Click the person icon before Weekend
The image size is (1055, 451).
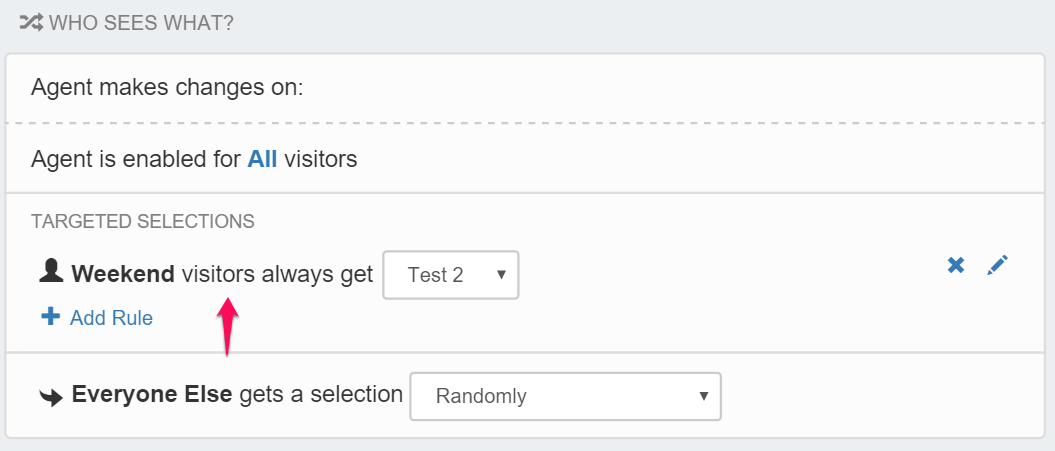coord(50,272)
